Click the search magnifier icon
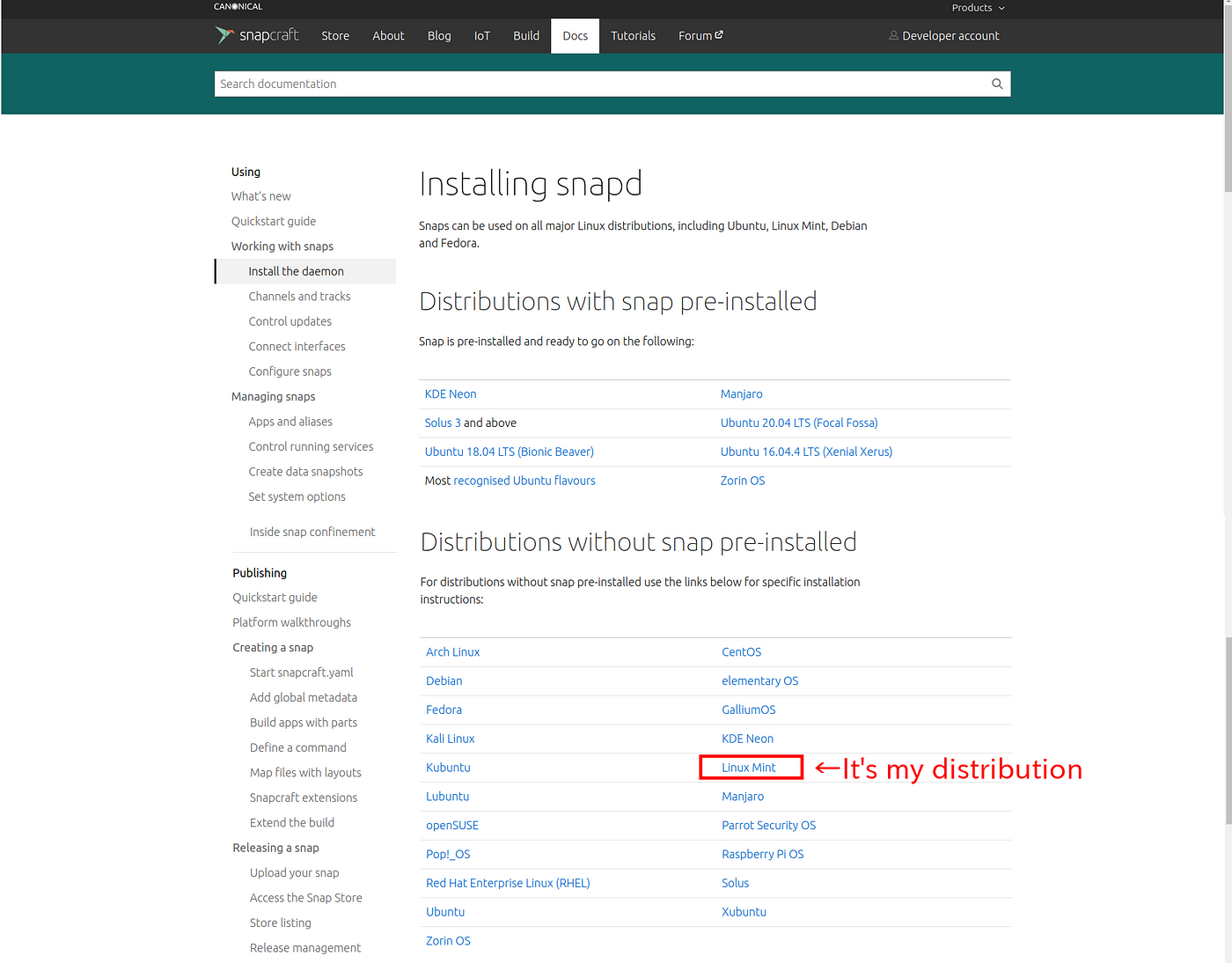 coord(997,84)
